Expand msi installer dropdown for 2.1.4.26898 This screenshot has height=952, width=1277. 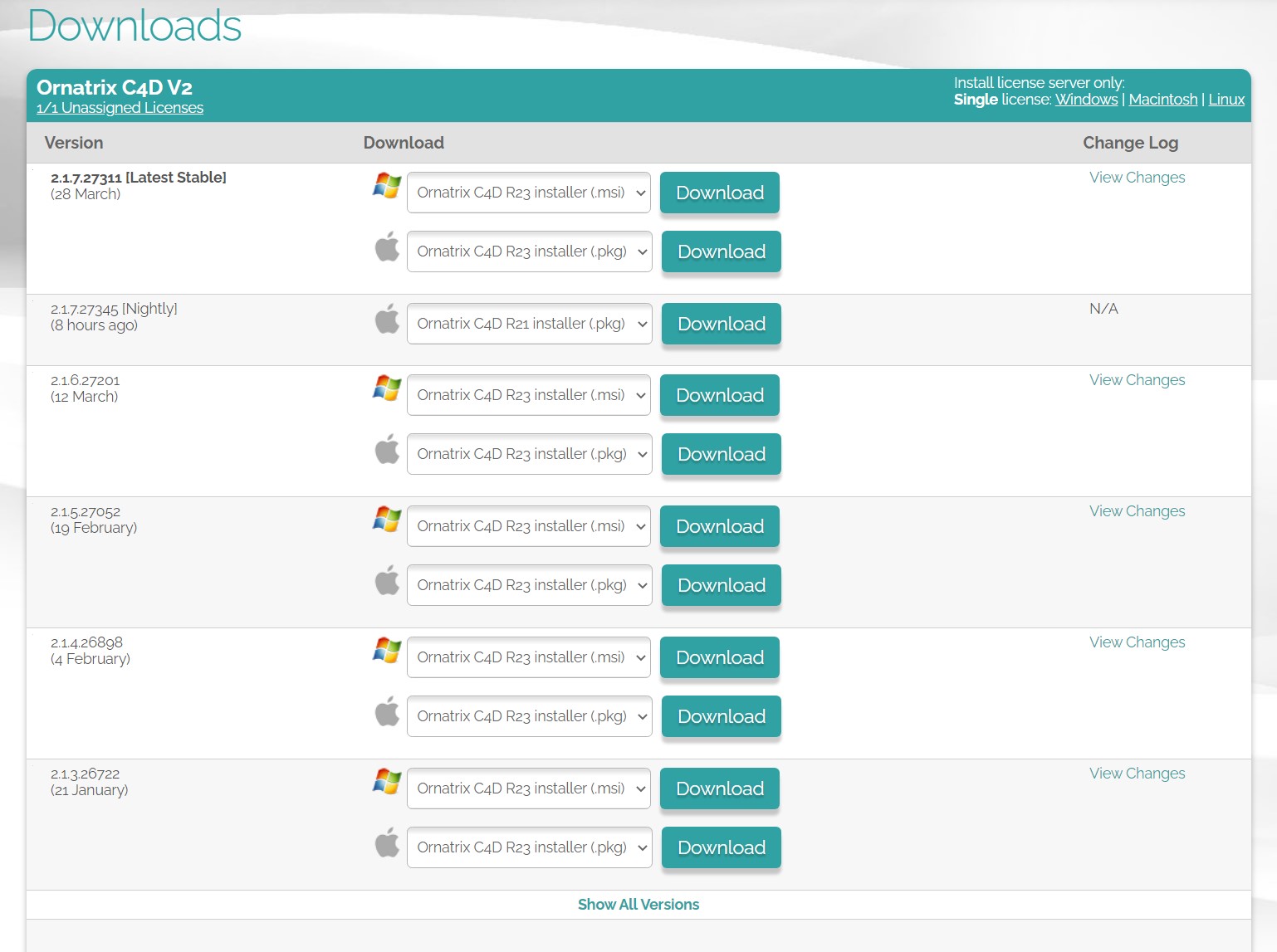click(x=529, y=657)
